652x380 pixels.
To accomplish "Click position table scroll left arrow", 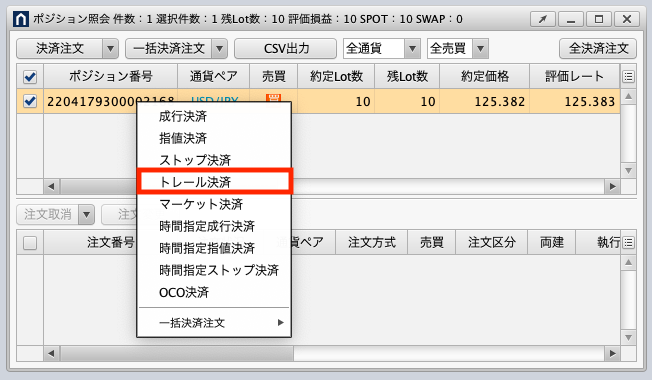I will tap(51, 187).
